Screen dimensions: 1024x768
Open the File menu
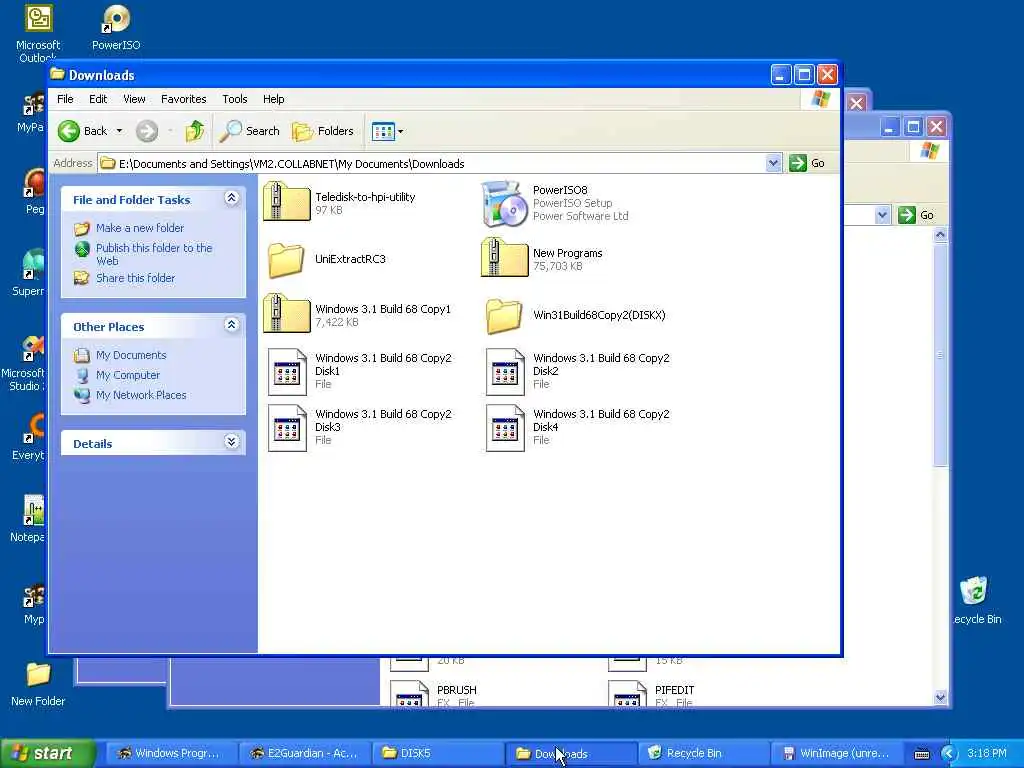click(x=65, y=99)
